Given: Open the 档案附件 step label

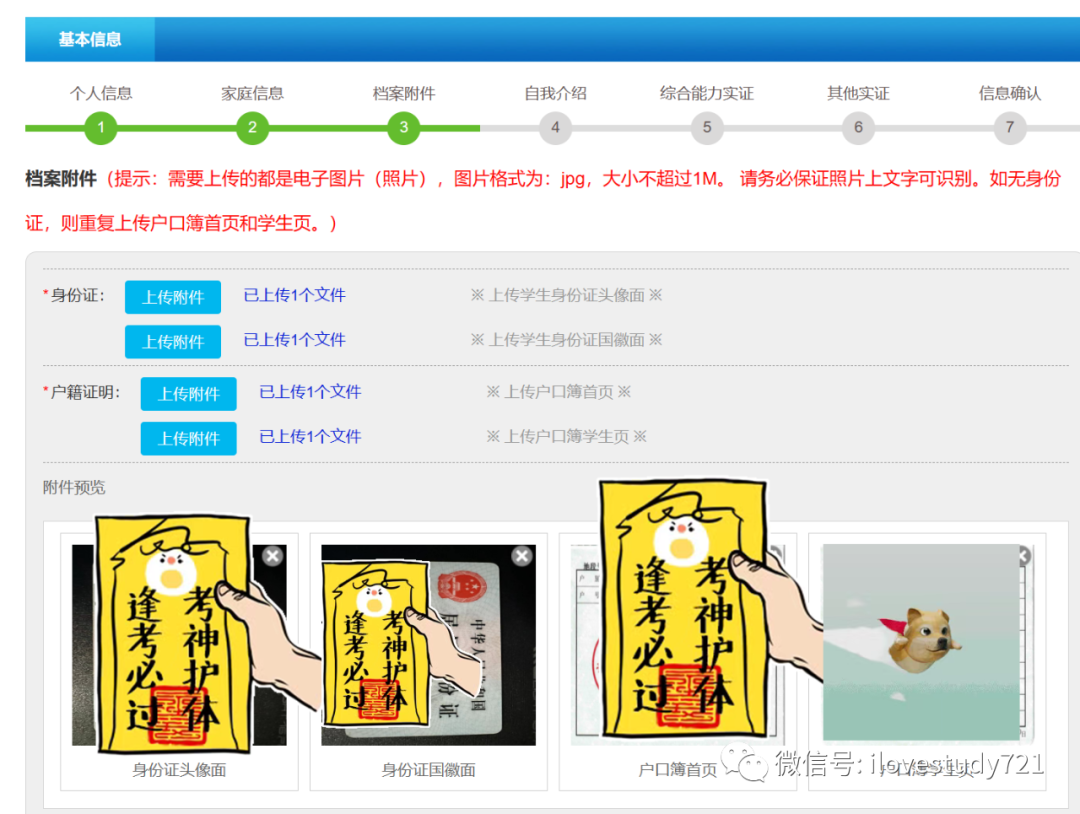Looking at the screenshot, I should (x=404, y=92).
